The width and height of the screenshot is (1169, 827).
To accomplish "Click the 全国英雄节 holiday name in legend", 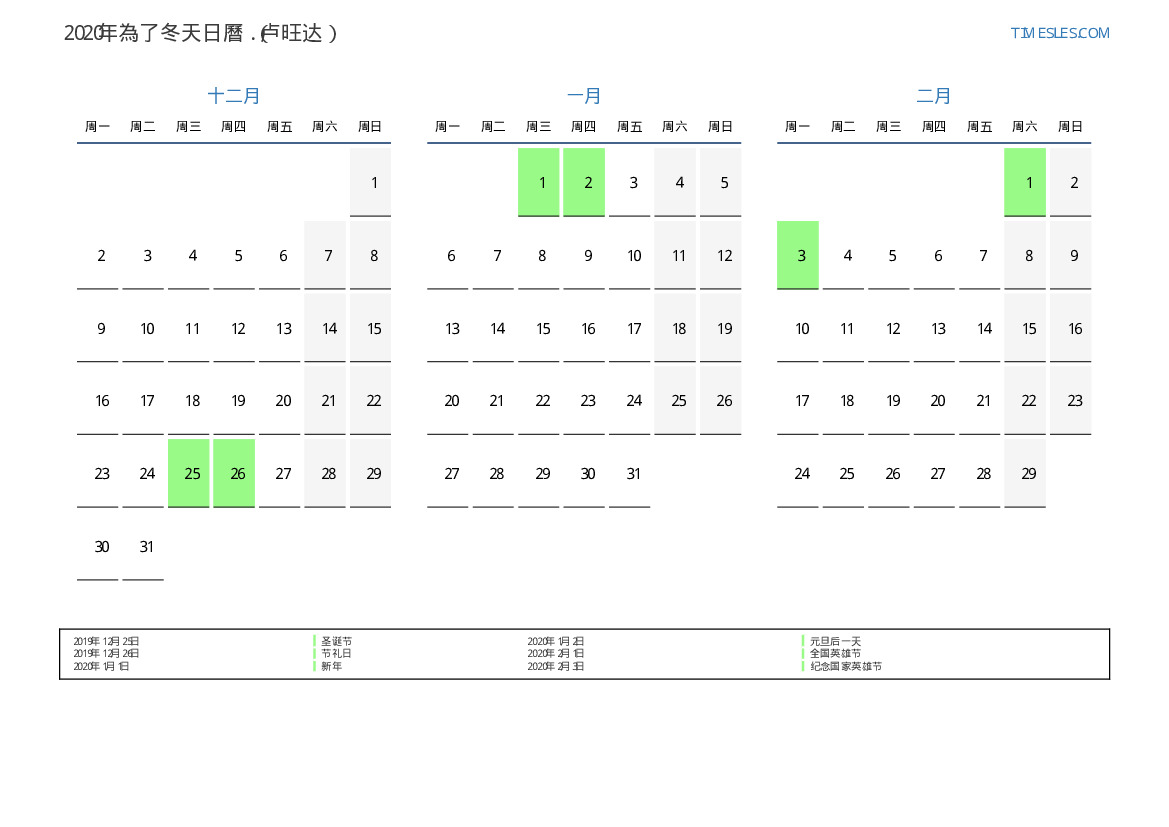I will [x=835, y=653].
